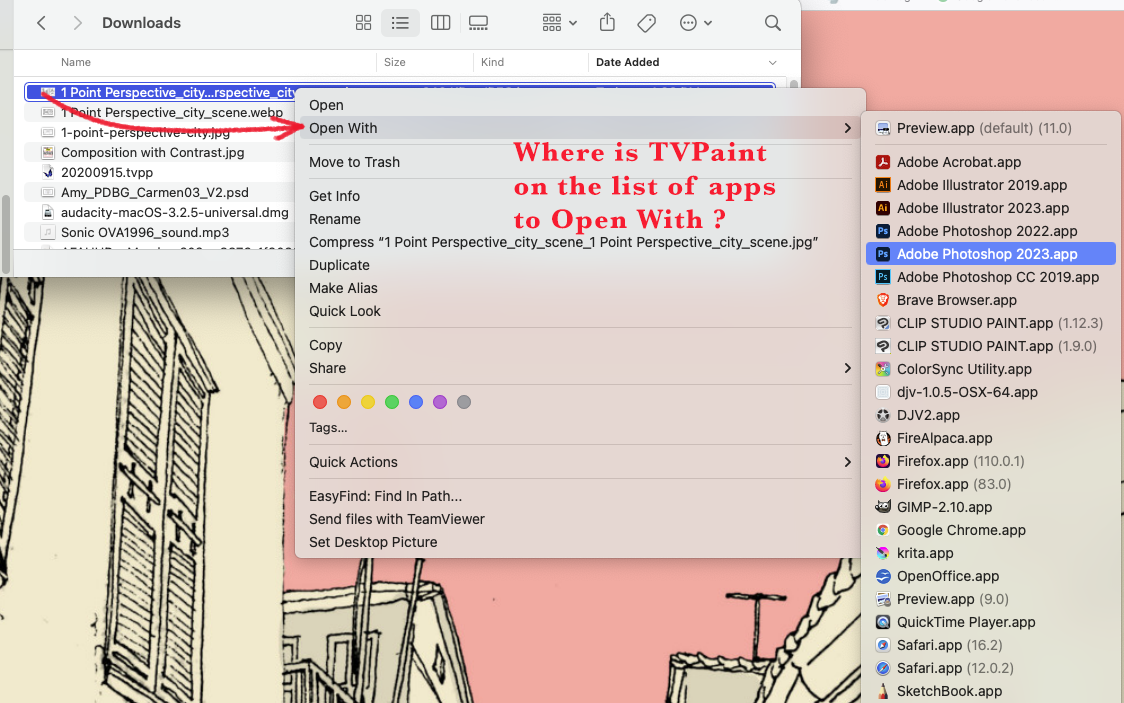The height and width of the screenshot is (703, 1124).
Task: Sort by the Kind column header
Action: [x=492, y=62]
